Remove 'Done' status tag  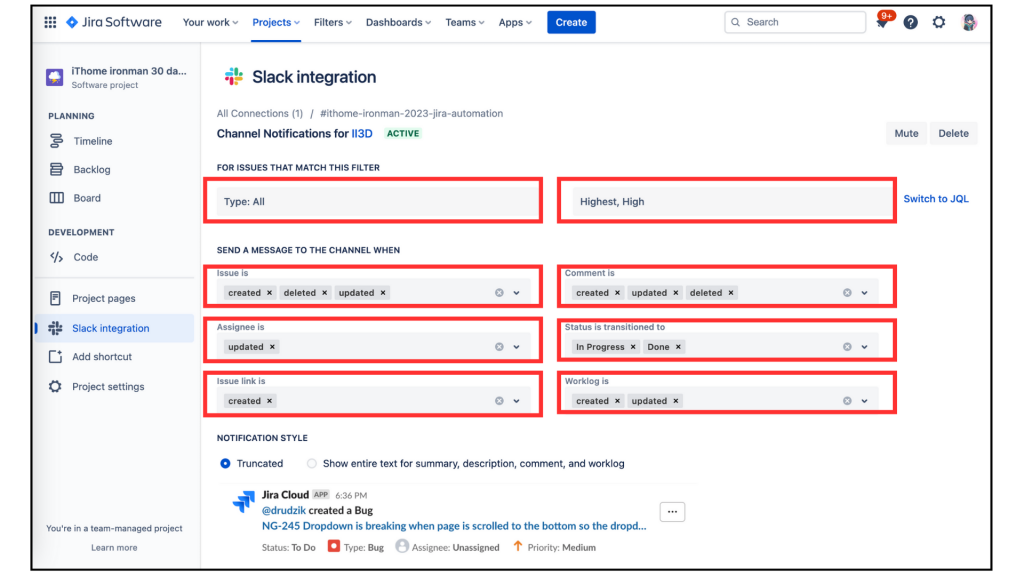tap(678, 347)
